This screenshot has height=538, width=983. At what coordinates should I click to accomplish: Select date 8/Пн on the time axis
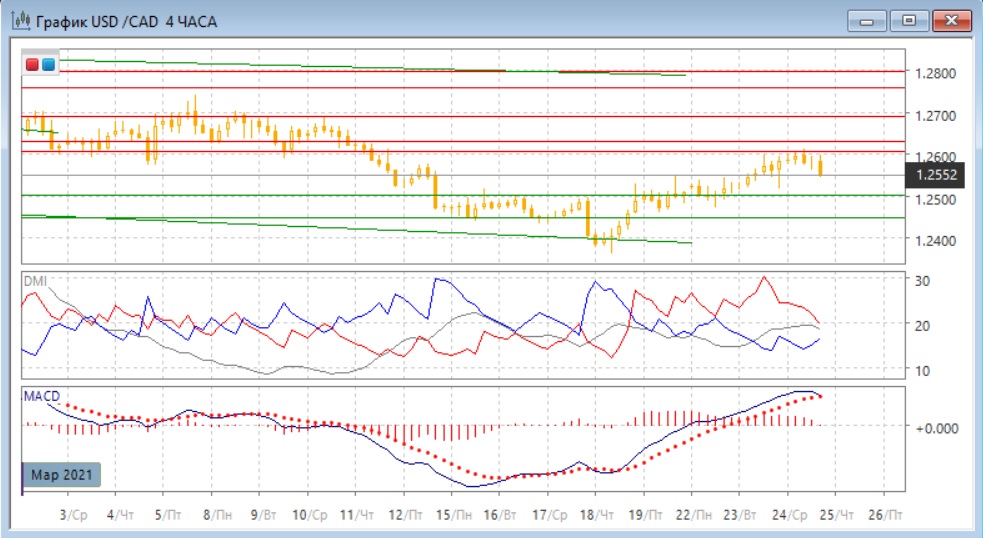tap(217, 515)
